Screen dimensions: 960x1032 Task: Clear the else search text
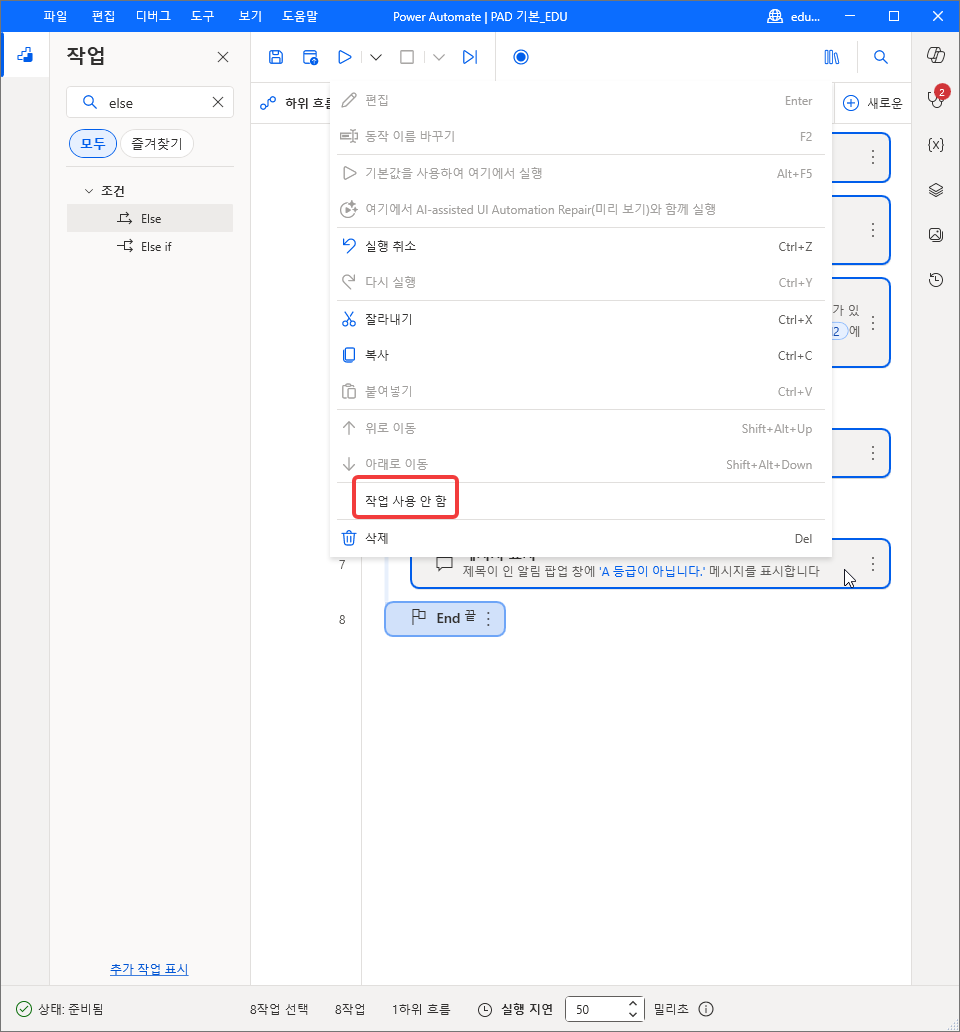click(x=218, y=102)
